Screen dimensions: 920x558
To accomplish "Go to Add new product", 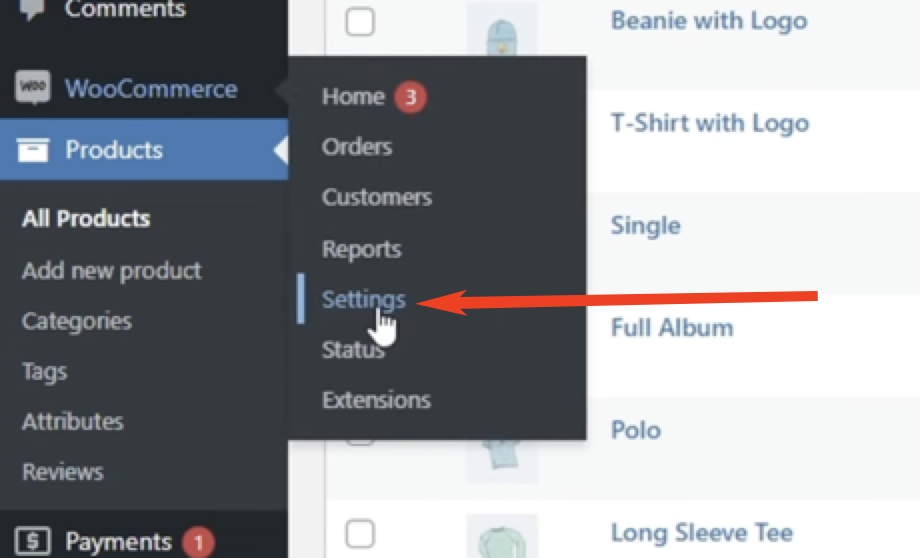I will pyautogui.click(x=111, y=270).
